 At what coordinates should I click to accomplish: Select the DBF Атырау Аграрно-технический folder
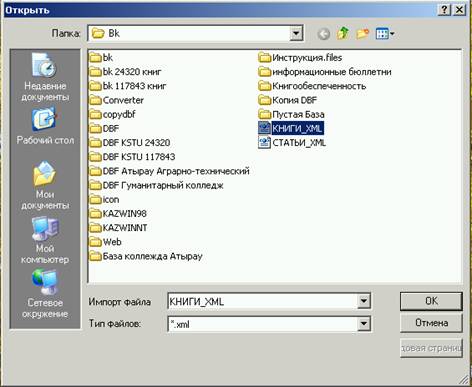point(169,171)
